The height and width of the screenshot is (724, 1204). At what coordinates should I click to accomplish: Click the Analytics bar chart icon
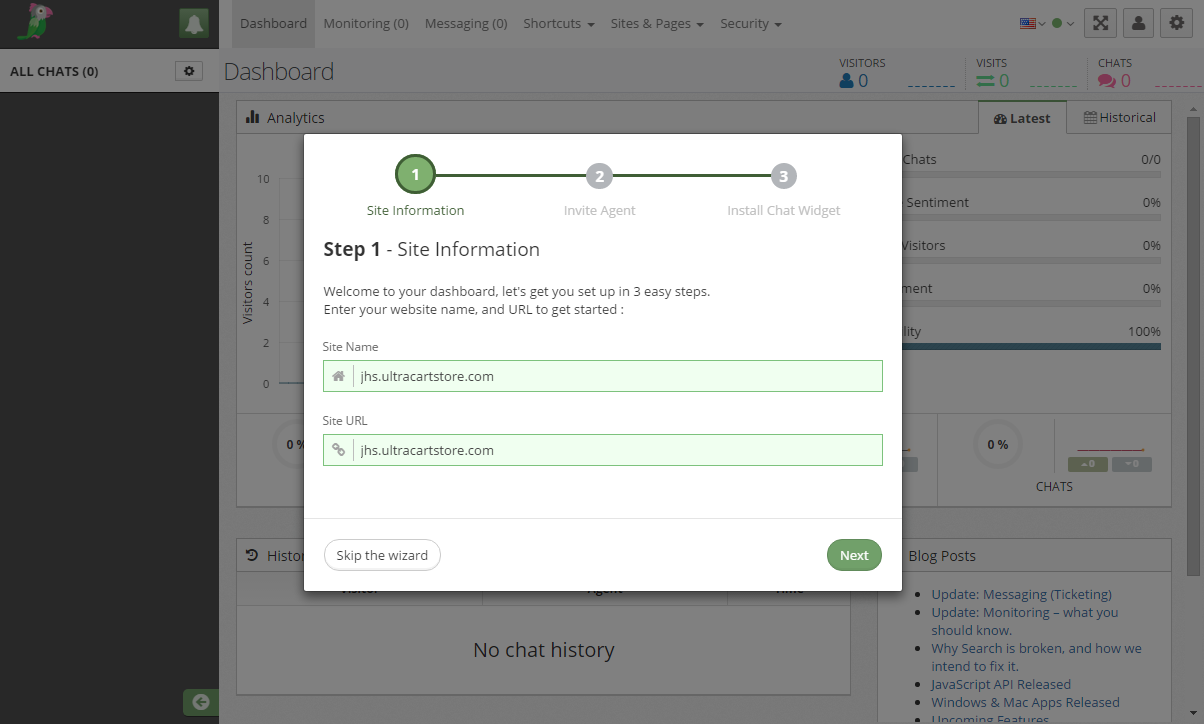pos(253,117)
